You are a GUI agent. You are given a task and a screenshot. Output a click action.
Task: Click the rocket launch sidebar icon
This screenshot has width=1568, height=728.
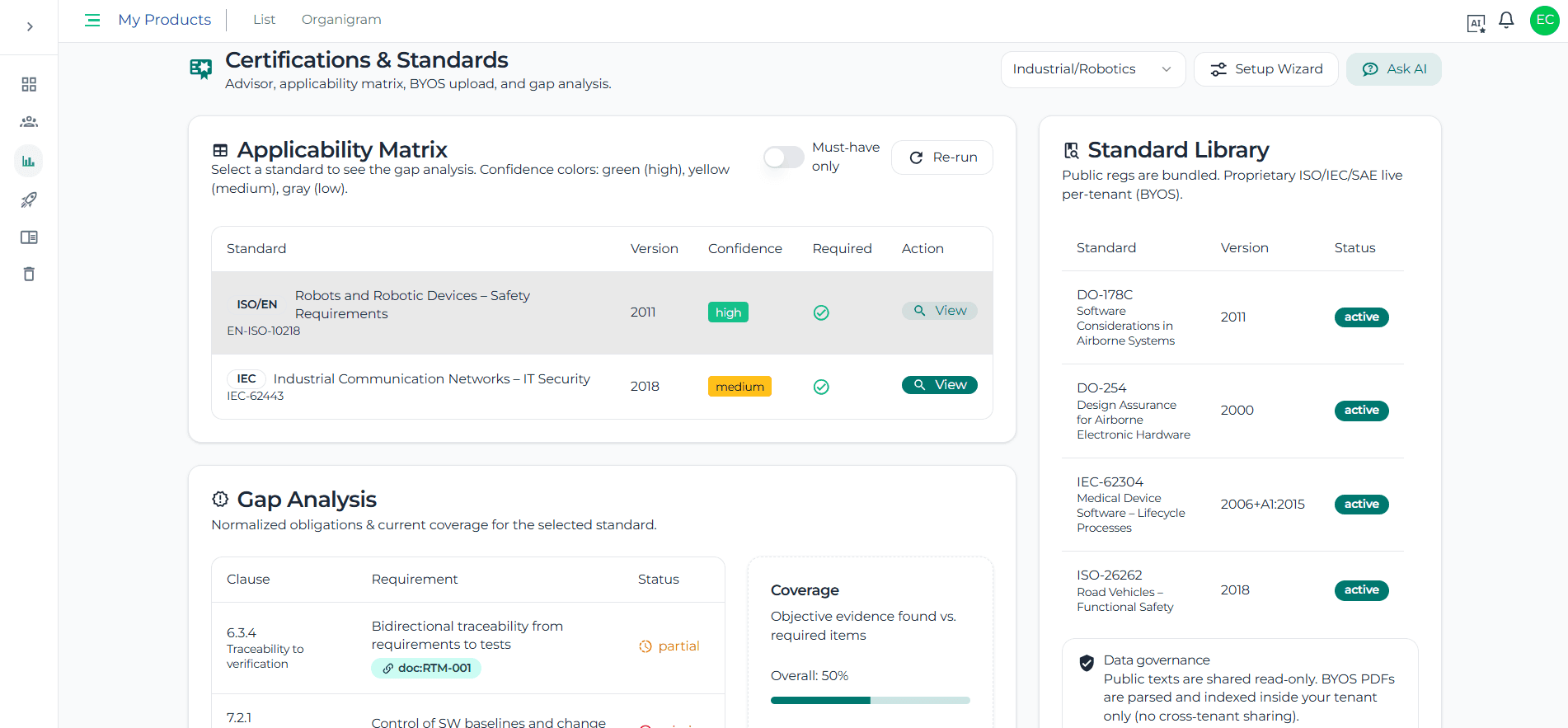tap(29, 200)
